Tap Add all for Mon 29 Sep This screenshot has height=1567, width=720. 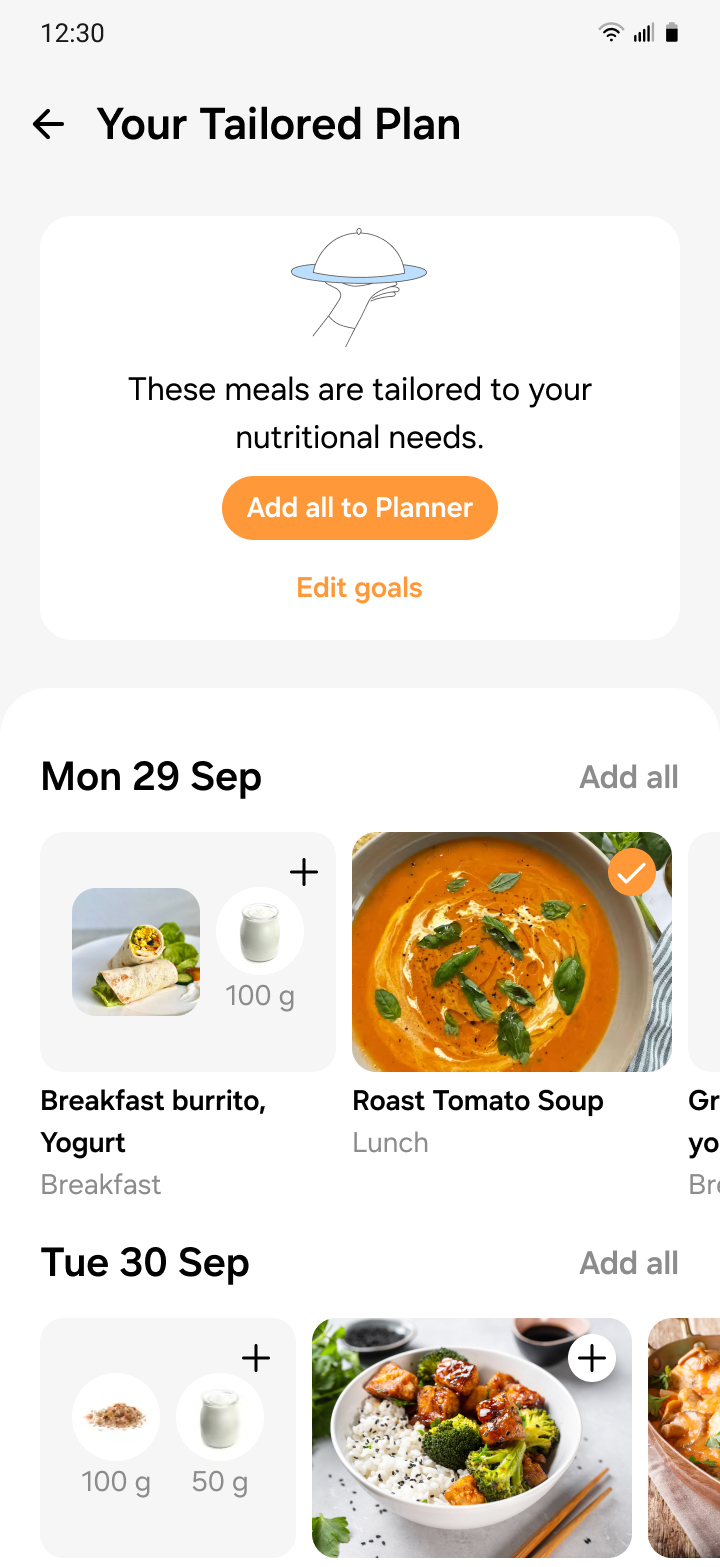point(629,777)
